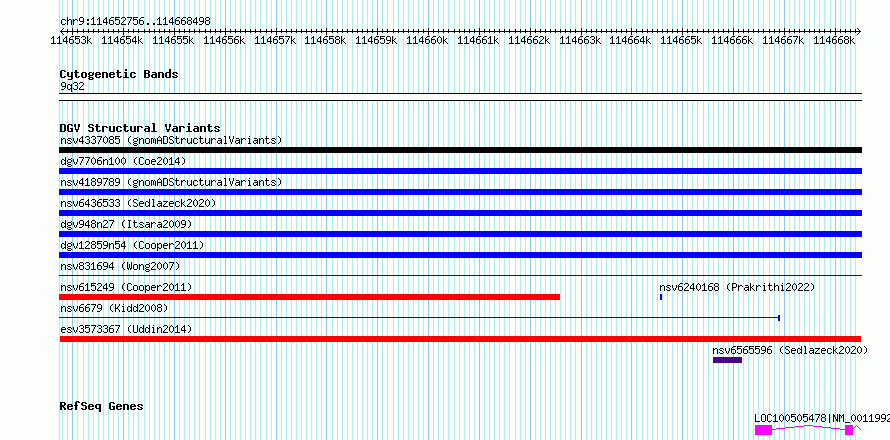Click the small blue nsv6240168 variant marker
890x440 pixels.
(661, 297)
